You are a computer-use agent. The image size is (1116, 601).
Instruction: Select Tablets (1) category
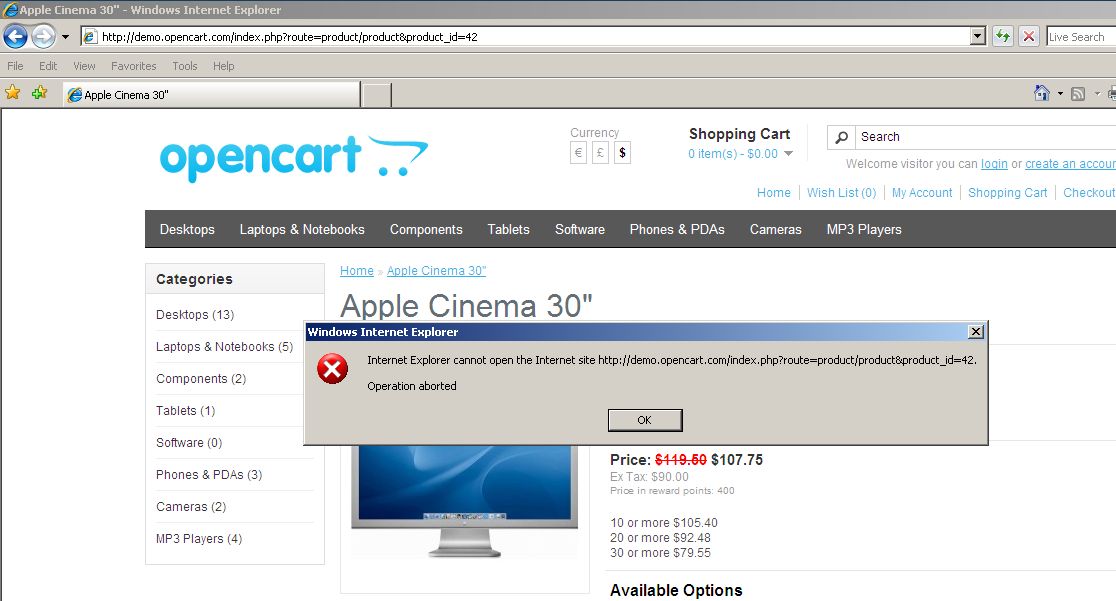(x=185, y=410)
